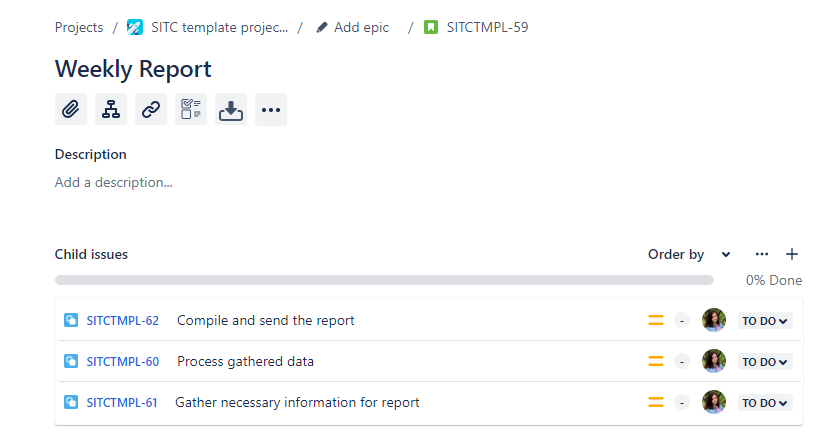Click the checklist icon in the toolbar

coord(191,110)
